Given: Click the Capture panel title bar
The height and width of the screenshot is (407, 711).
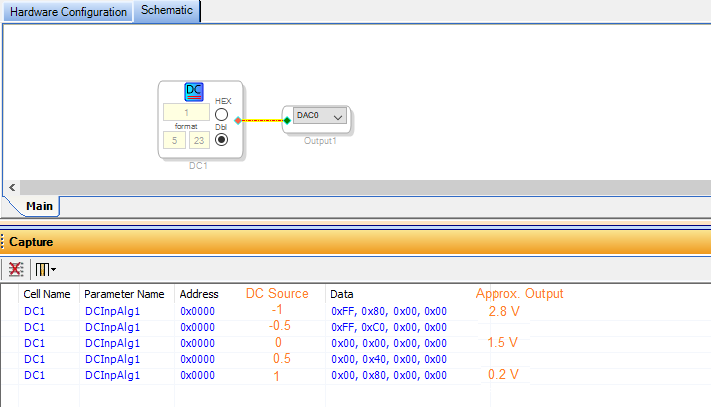Looking at the screenshot, I should (x=356, y=242).
